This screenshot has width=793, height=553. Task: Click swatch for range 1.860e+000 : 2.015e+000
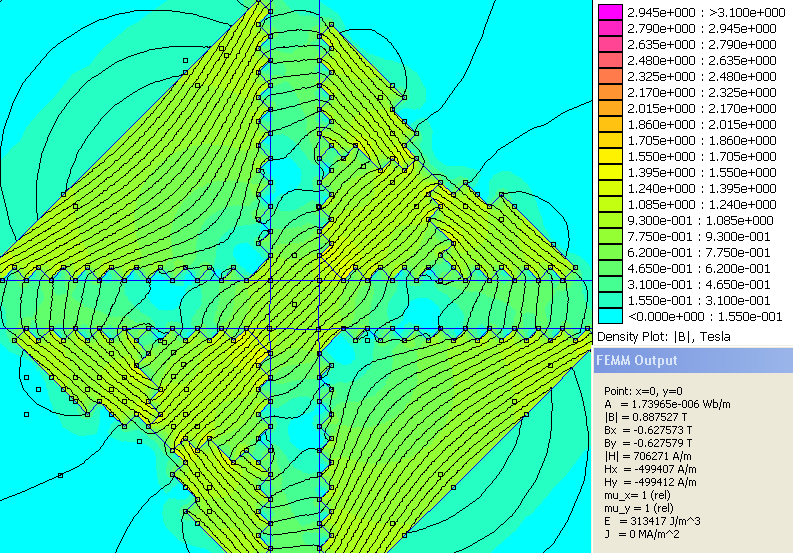[x=610, y=124]
